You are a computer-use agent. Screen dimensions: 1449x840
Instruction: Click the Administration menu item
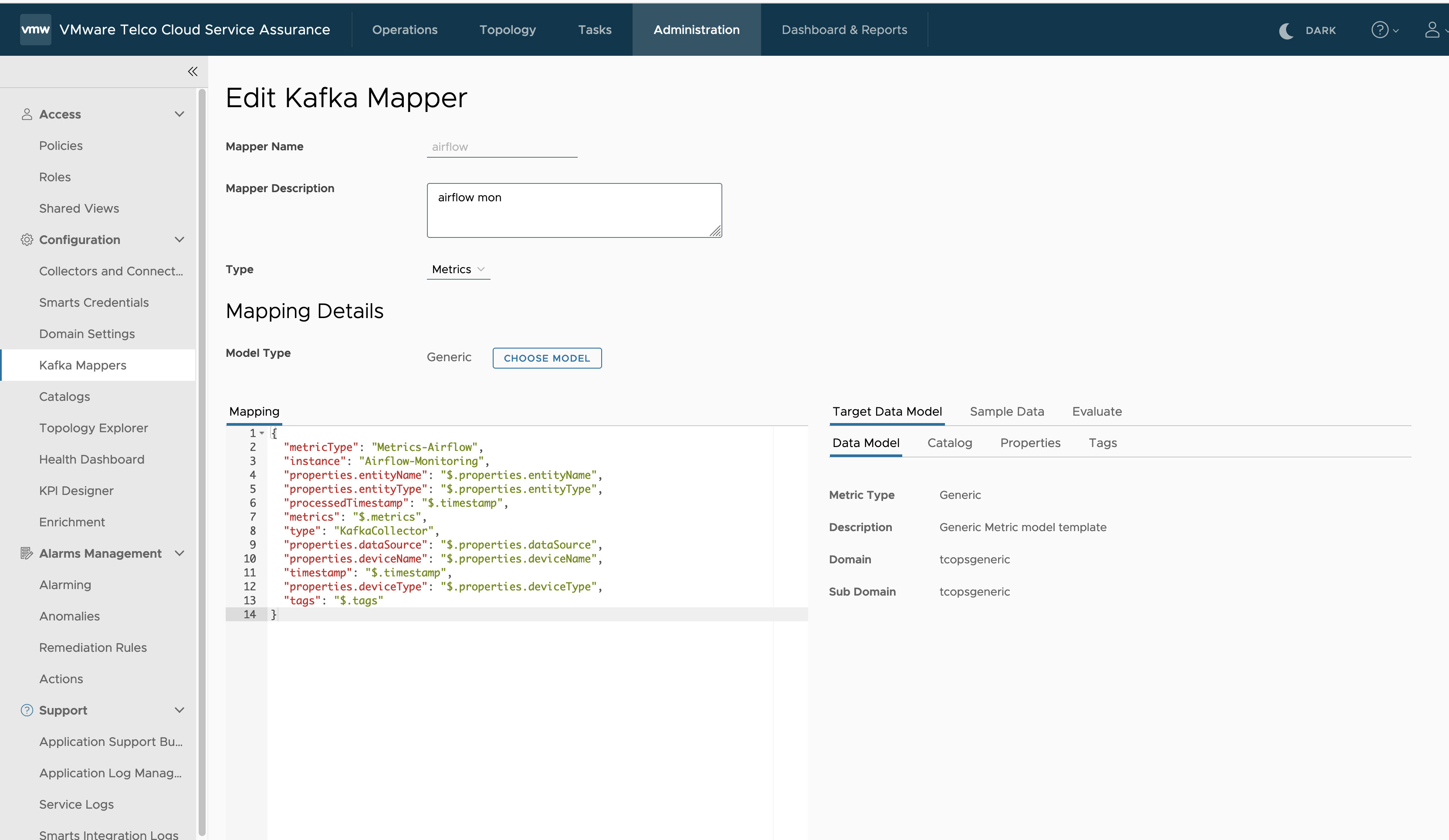click(696, 29)
